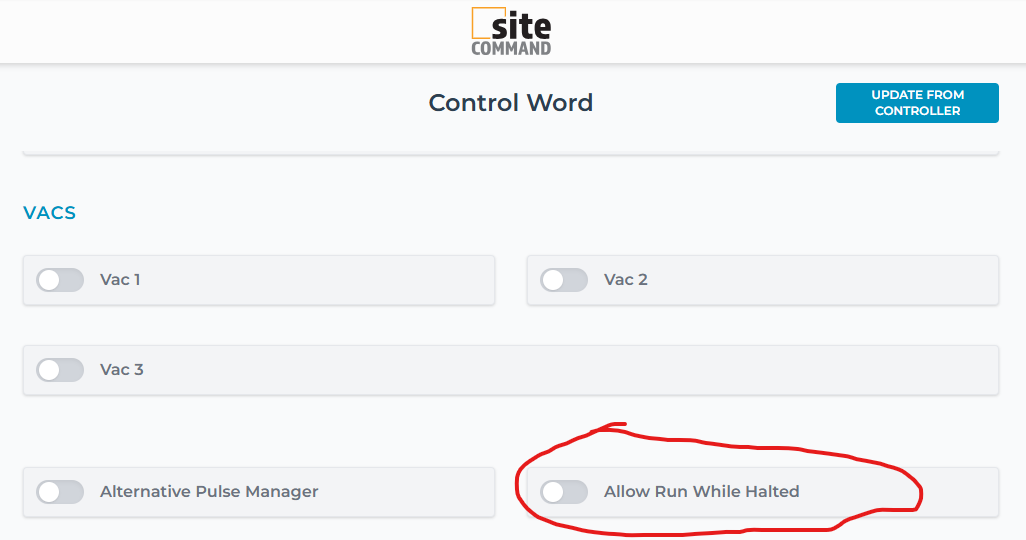This screenshot has width=1026, height=540.
Task: Enable the Vac 3 switch
Action: (x=60, y=370)
